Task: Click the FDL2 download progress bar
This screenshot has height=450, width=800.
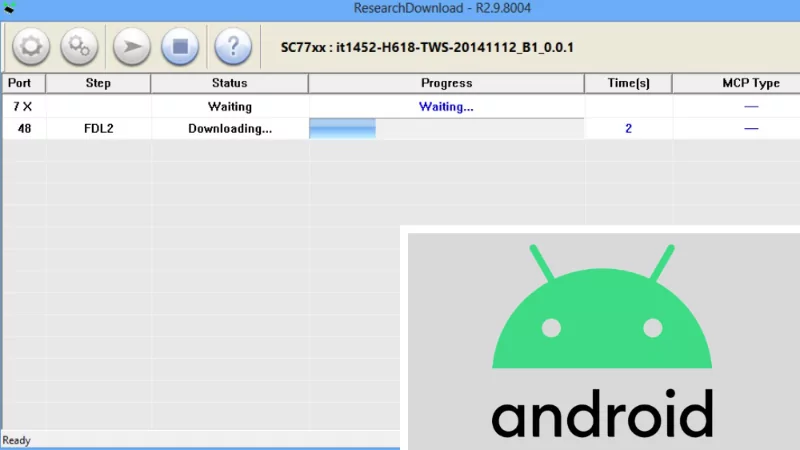Action: 446,129
